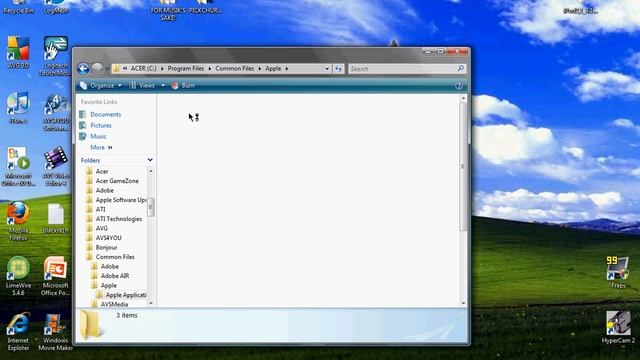Open the LogMeIn desktop icon
Viewport: 640px width, 360px height.
tap(56, 7)
